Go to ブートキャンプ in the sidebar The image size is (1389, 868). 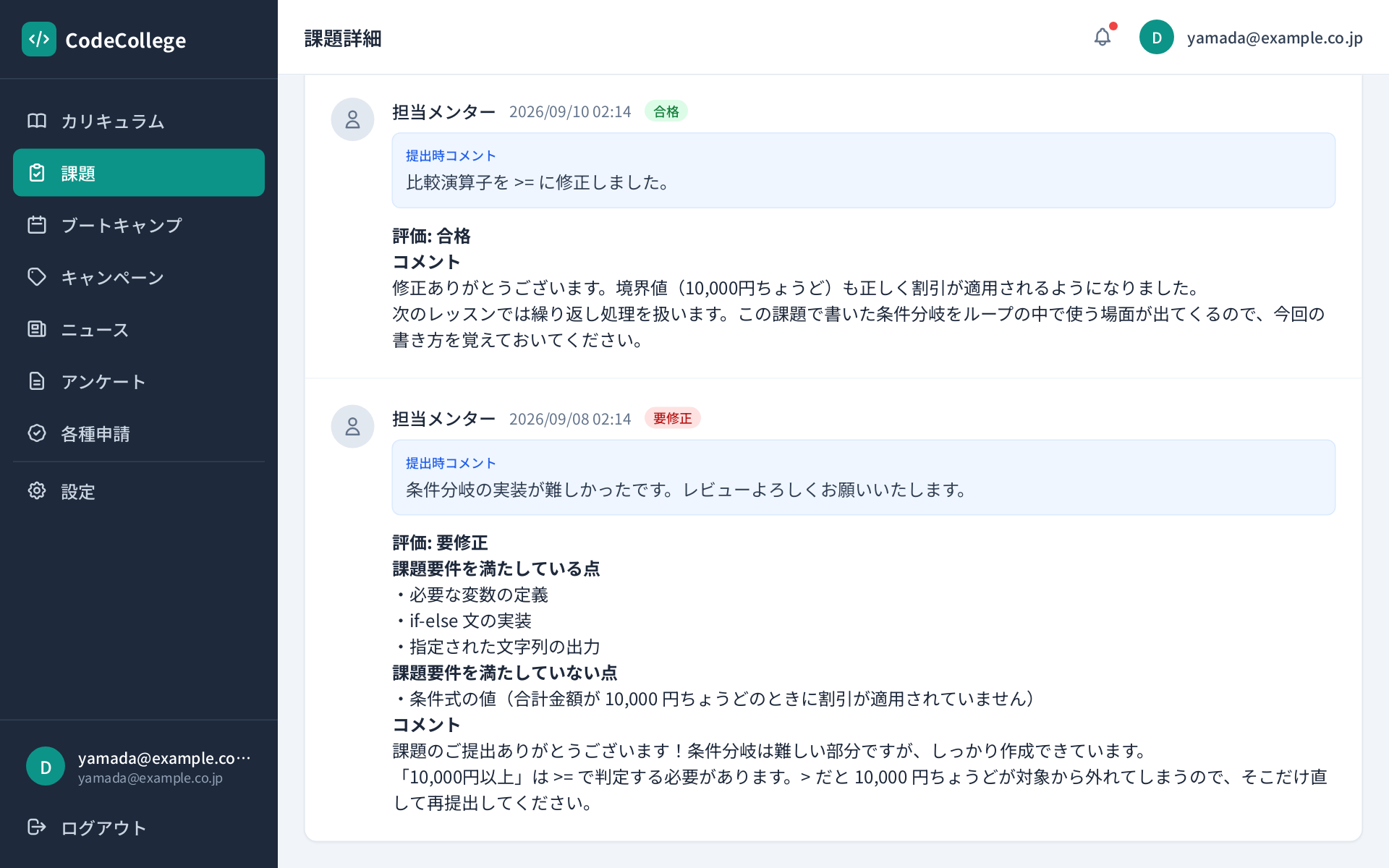[x=139, y=225]
